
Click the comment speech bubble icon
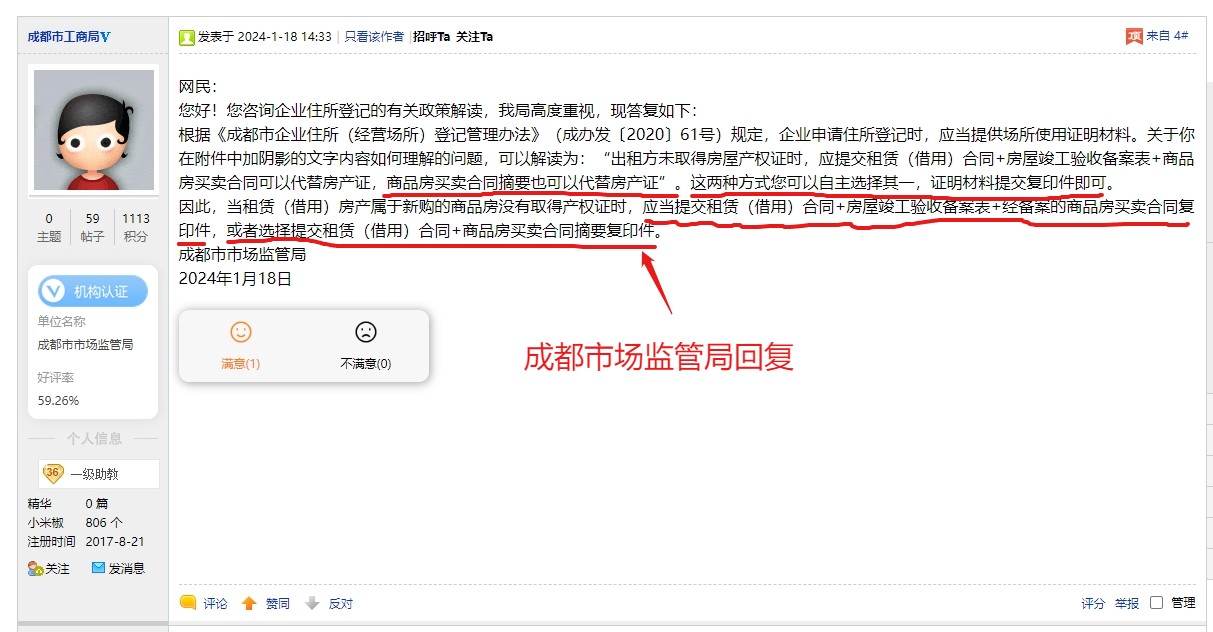(187, 603)
